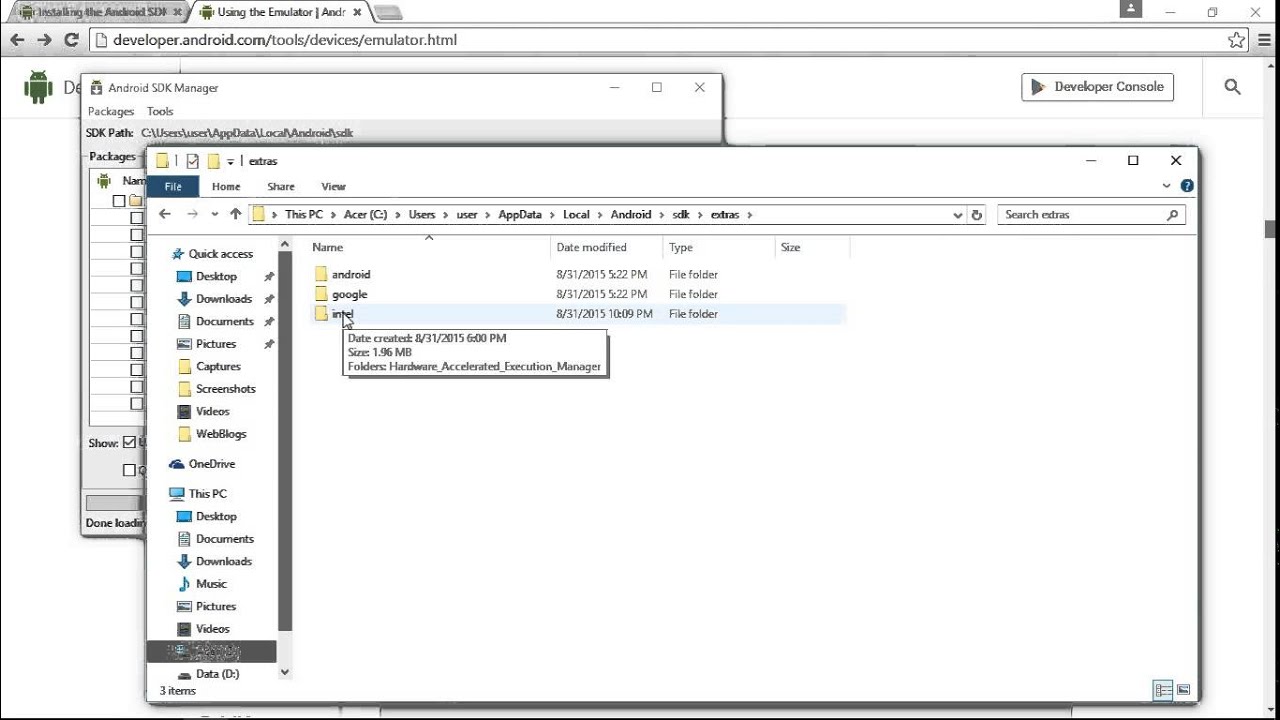Open Screenshots in Quick access
Viewport: 1280px width, 720px height.
tap(225, 389)
